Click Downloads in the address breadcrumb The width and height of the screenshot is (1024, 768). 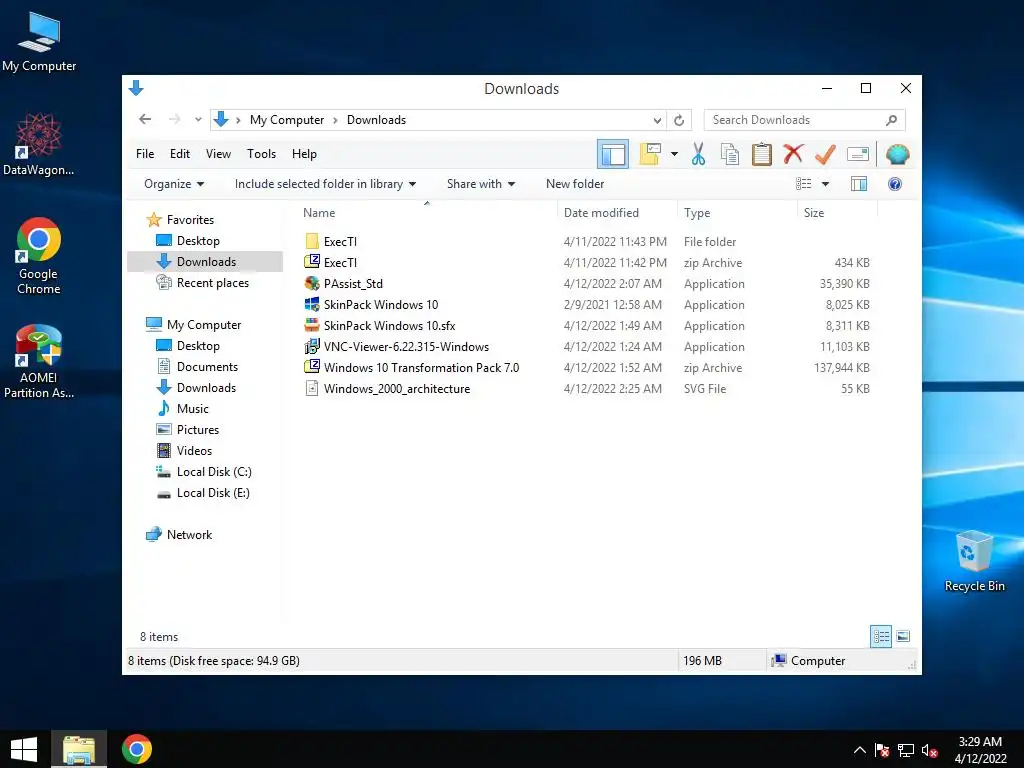point(376,120)
